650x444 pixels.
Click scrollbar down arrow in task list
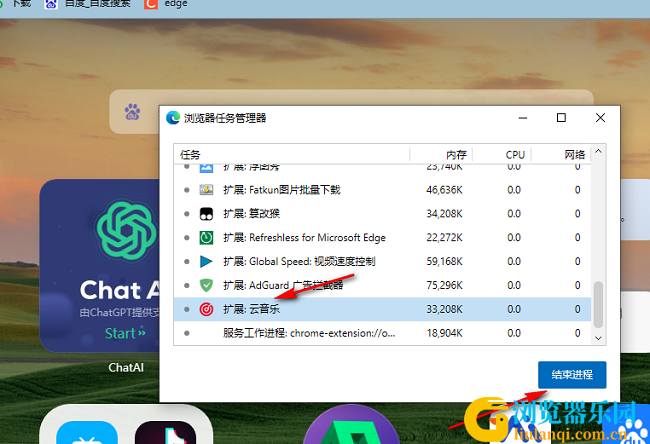coord(598,338)
